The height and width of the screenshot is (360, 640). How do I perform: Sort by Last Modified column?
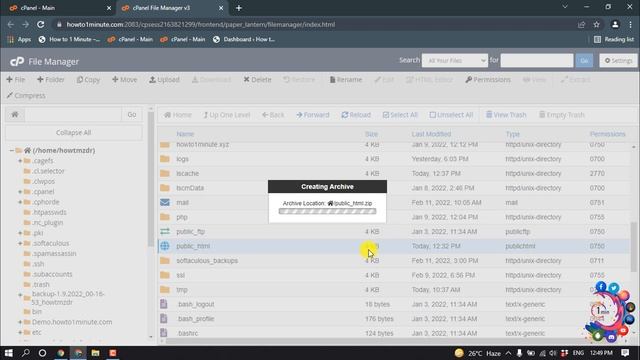click(431, 134)
